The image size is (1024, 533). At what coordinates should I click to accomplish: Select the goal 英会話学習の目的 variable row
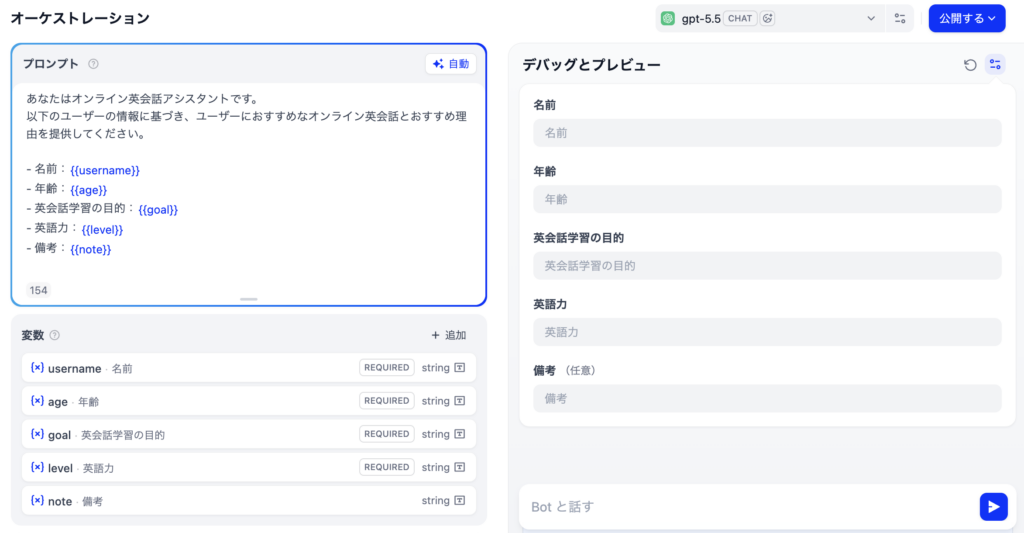249,434
